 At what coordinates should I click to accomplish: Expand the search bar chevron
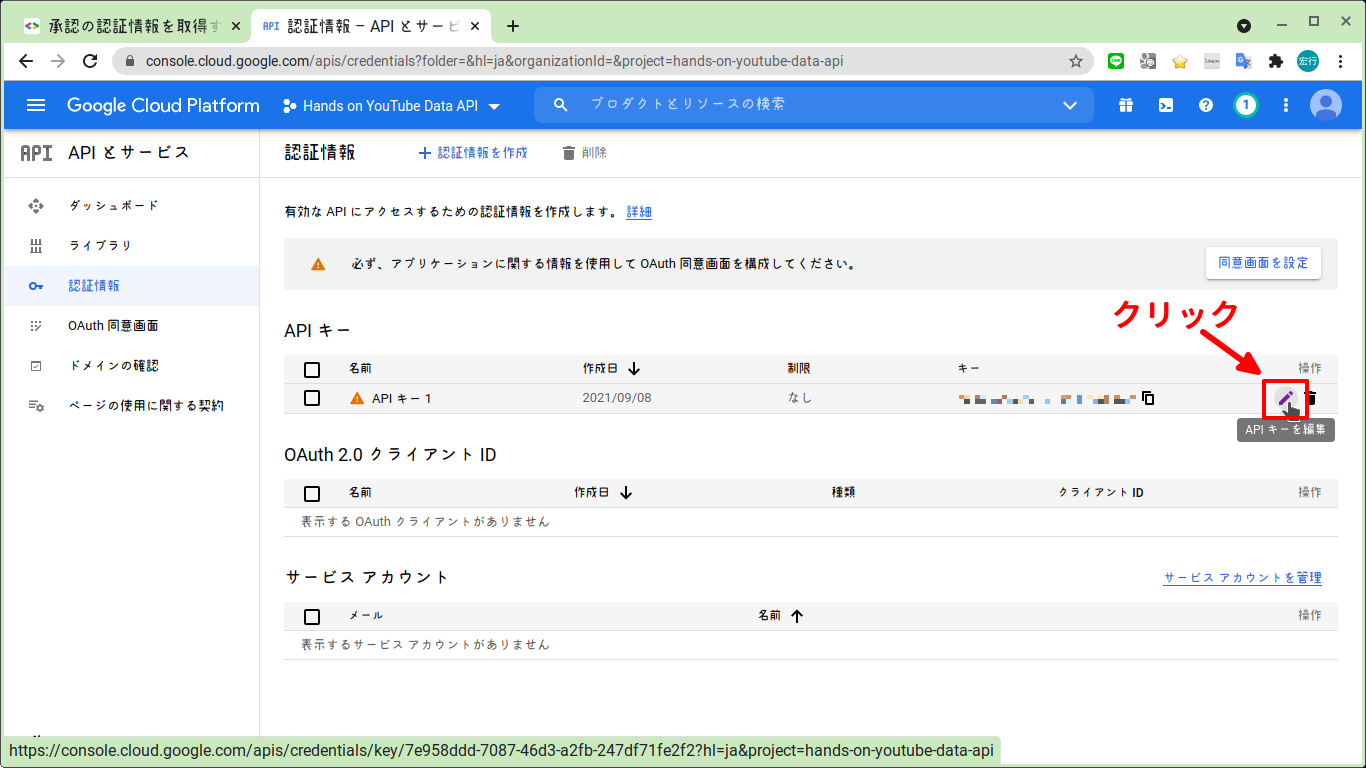coord(1070,104)
